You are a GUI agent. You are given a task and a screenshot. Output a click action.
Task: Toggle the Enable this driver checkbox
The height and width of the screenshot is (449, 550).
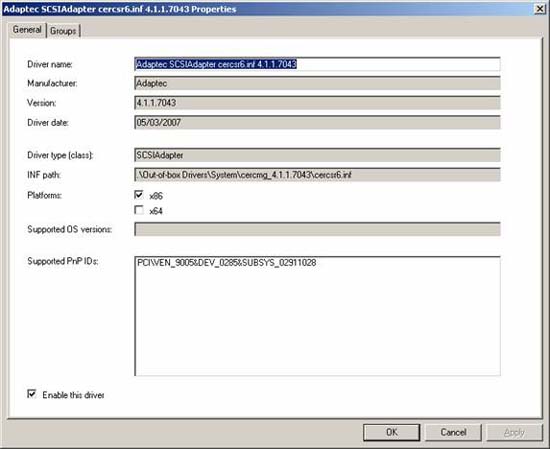click(32, 394)
